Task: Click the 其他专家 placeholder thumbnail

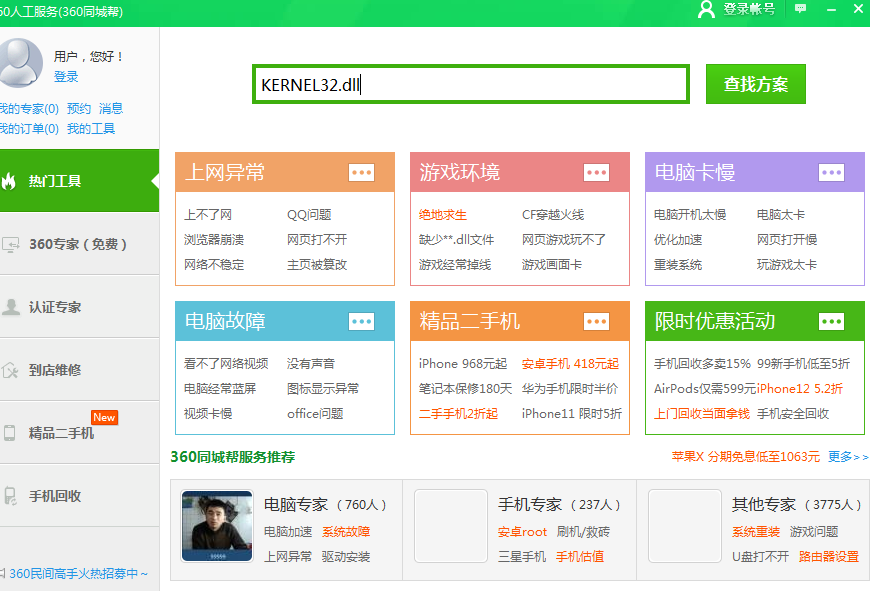Action: click(x=685, y=526)
